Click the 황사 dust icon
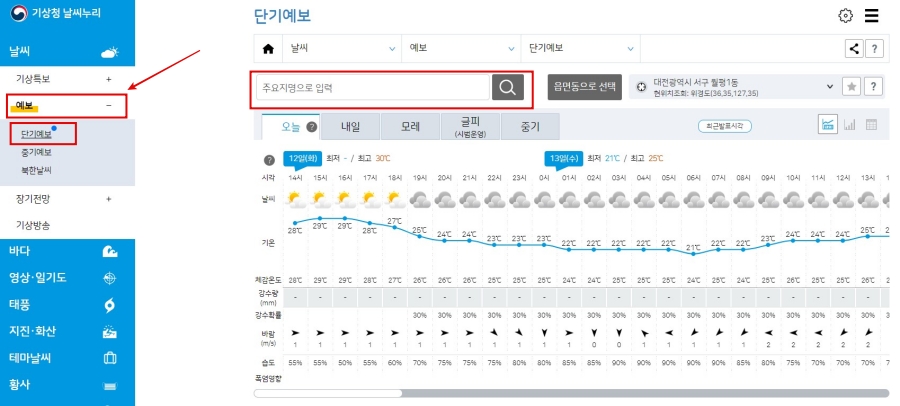 click(110, 385)
